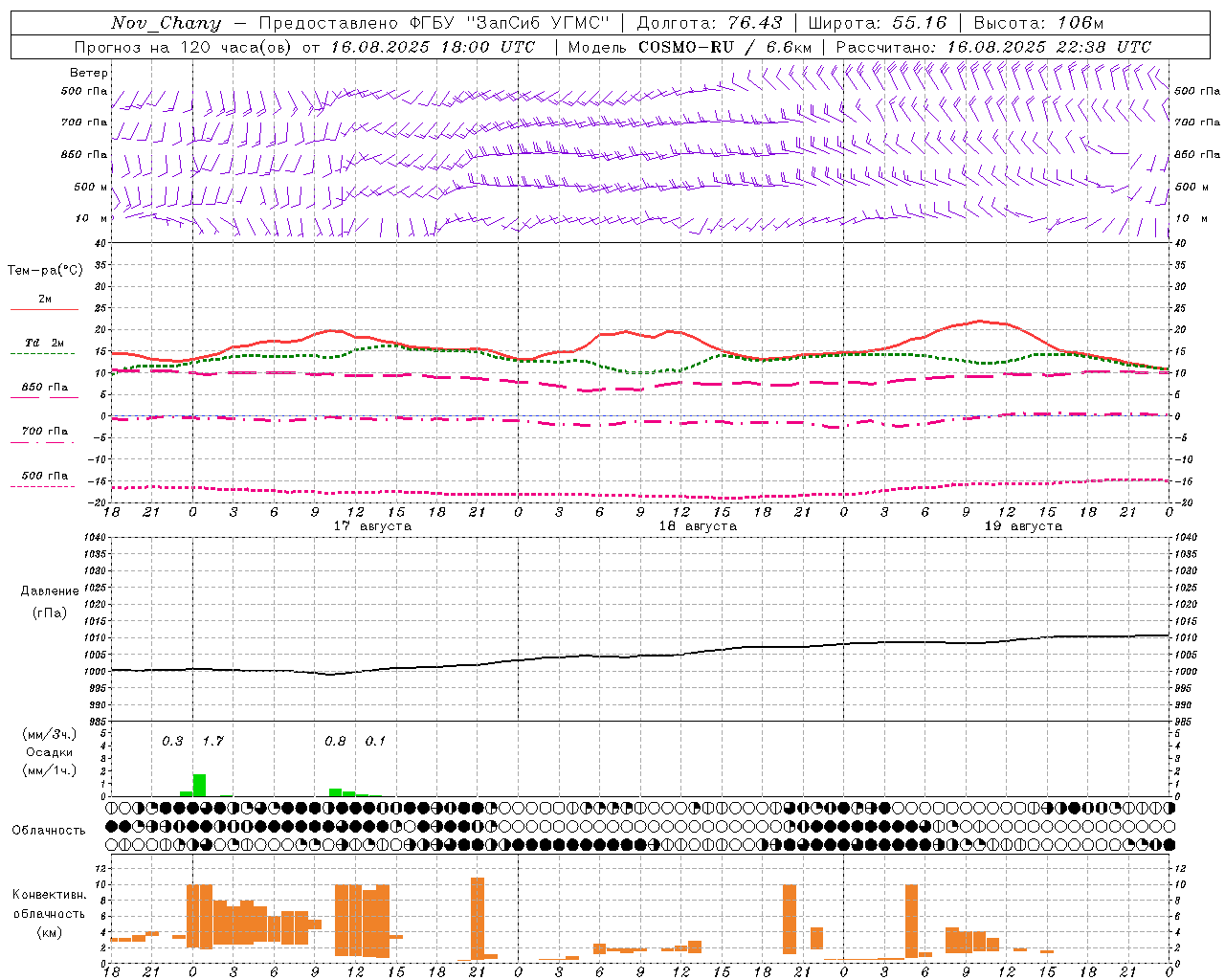Image resolution: width=1225 pixels, height=980 pixels.
Task: Select calculation time "16.08.2025 22:38 UTC"
Action: [x=1049, y=47]
